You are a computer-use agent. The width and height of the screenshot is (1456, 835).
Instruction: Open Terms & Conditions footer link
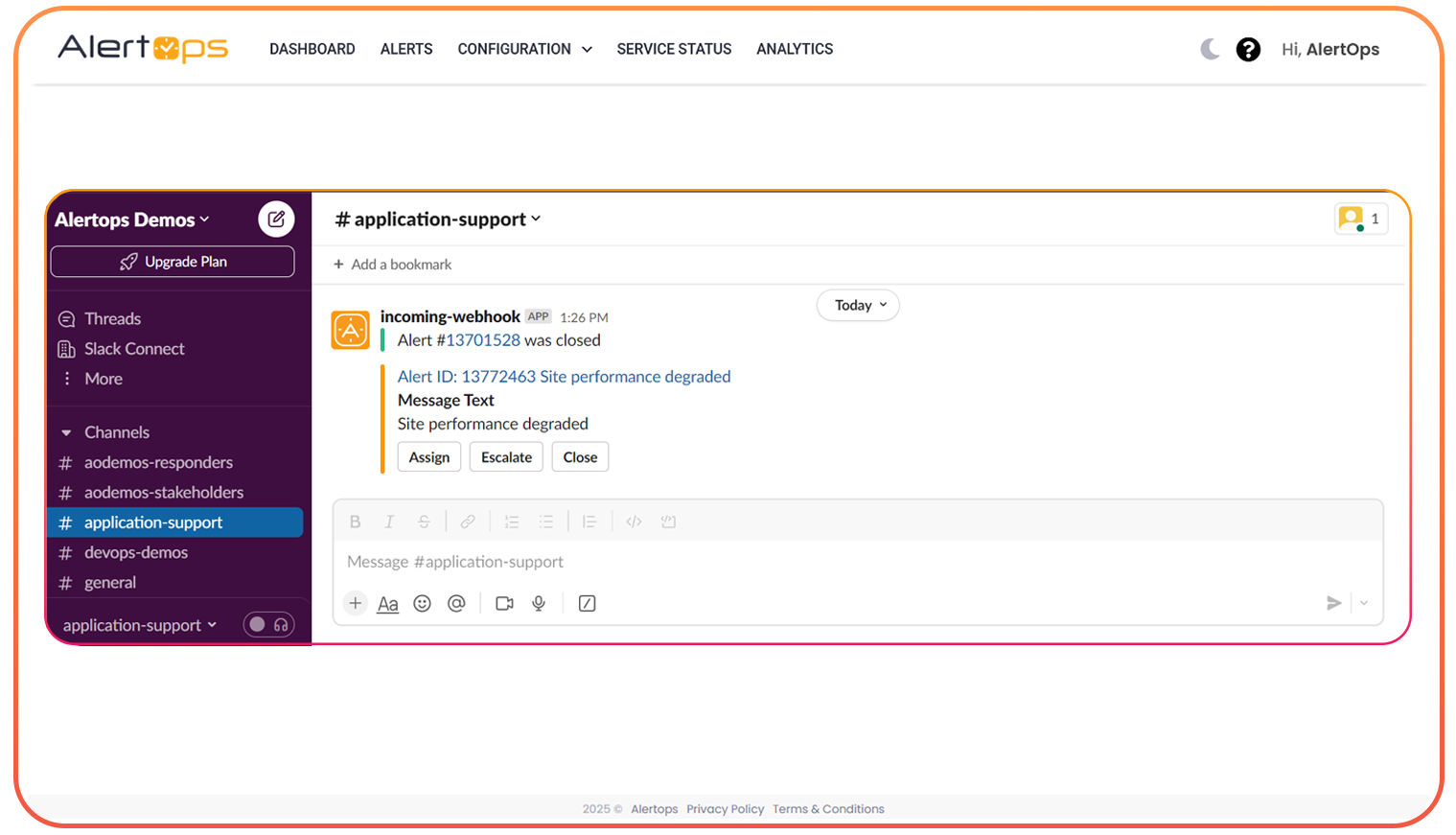828,809
